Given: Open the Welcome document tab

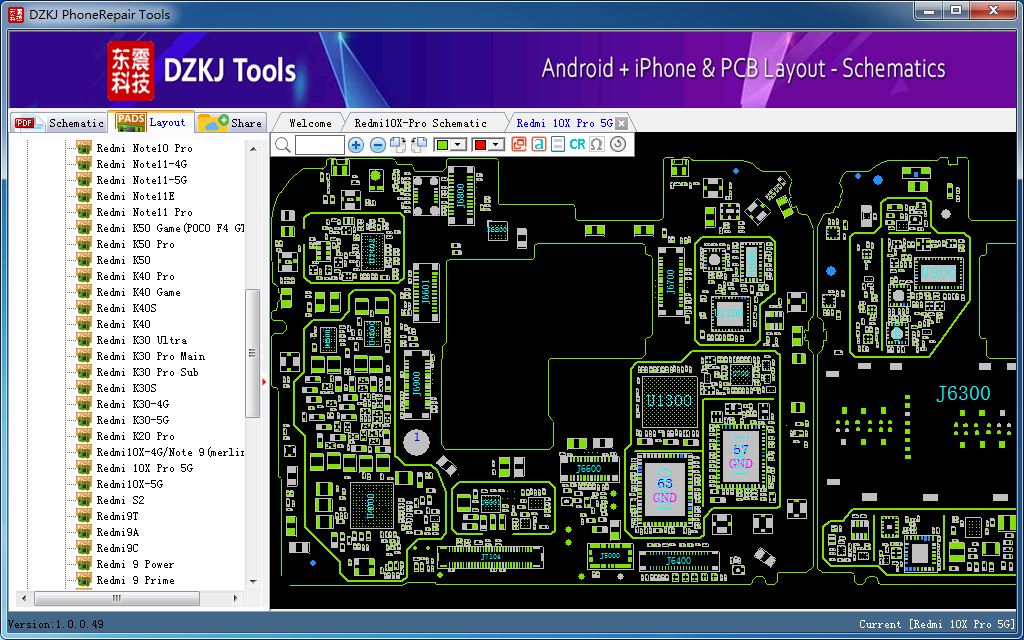Looking at the screenshot, I should coord(310,123).
